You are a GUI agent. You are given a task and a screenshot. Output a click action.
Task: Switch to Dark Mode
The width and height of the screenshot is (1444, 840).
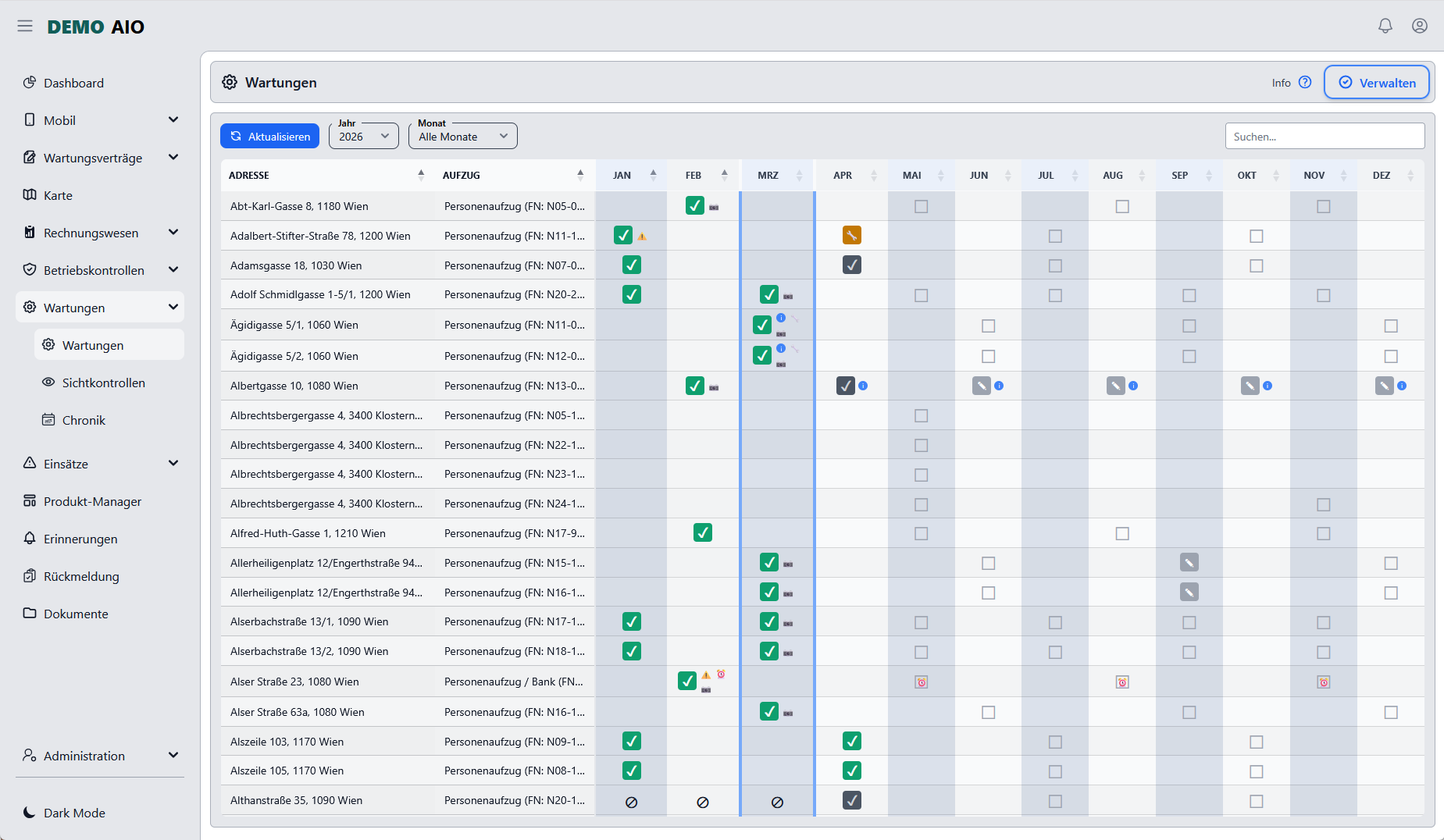[64, 813]
